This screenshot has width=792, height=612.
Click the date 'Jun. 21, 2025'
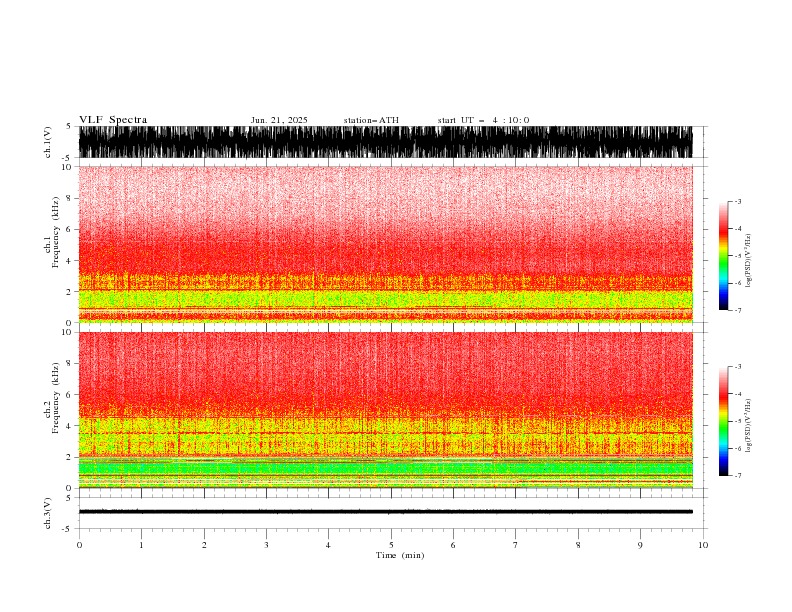tap(279, 120)
